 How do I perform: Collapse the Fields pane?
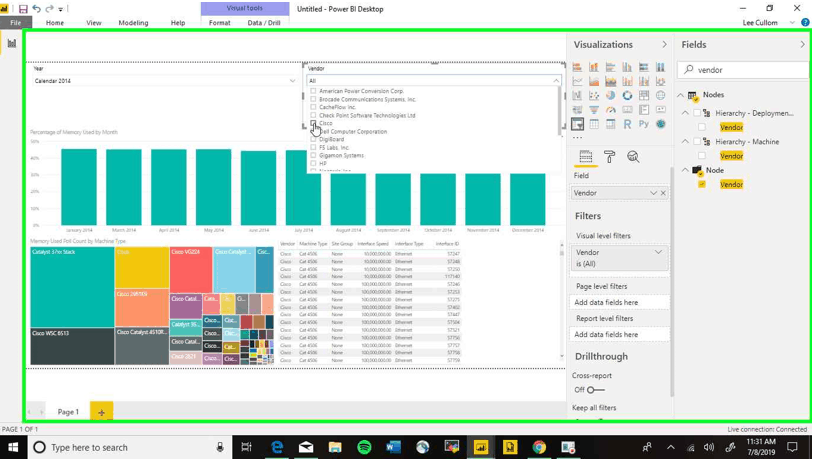[x=803, y=45]
